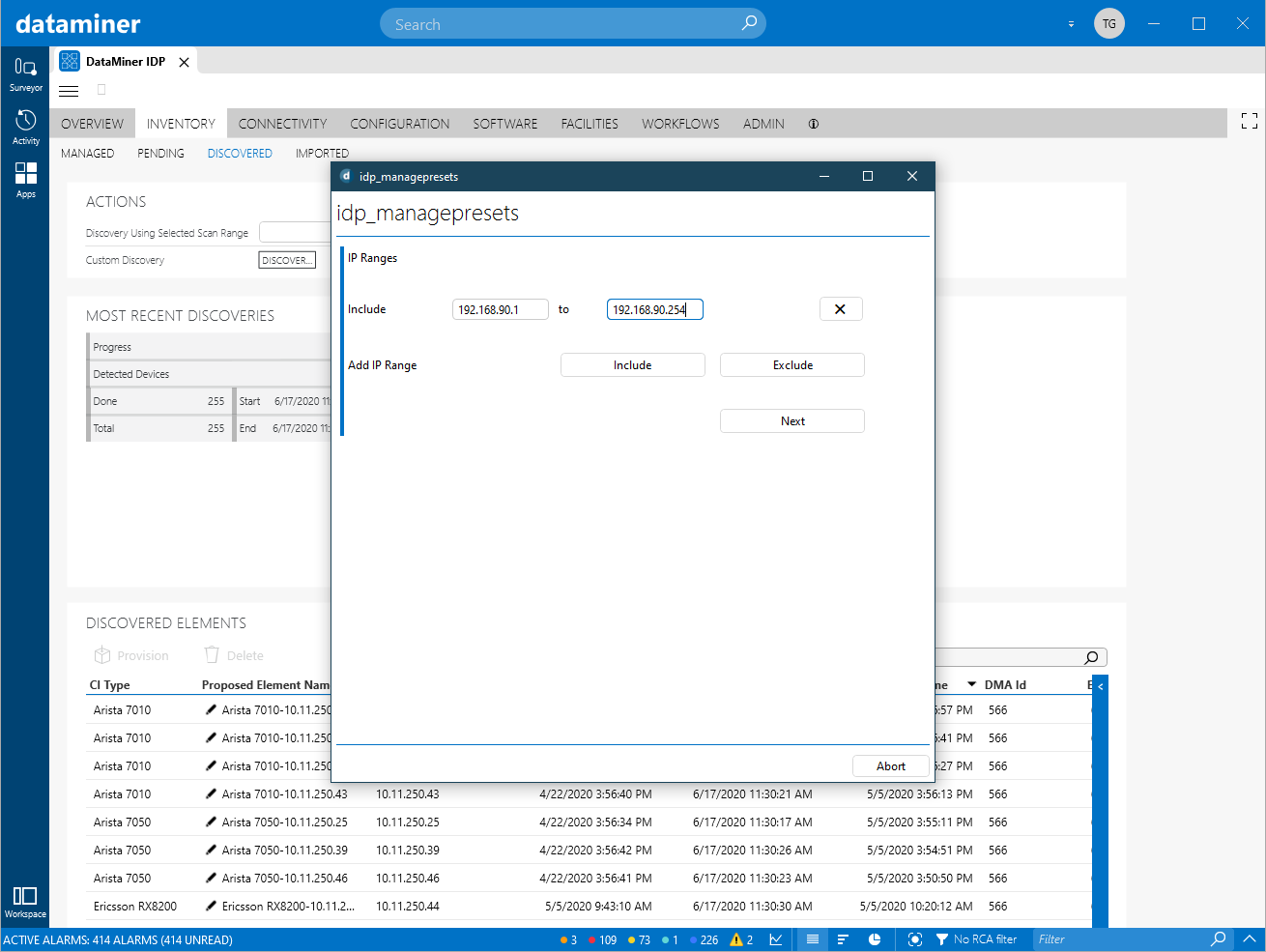Screen dimensions: 1266x952
Task: Expand the alarm console chevron
Action: tap(1249, 938)
